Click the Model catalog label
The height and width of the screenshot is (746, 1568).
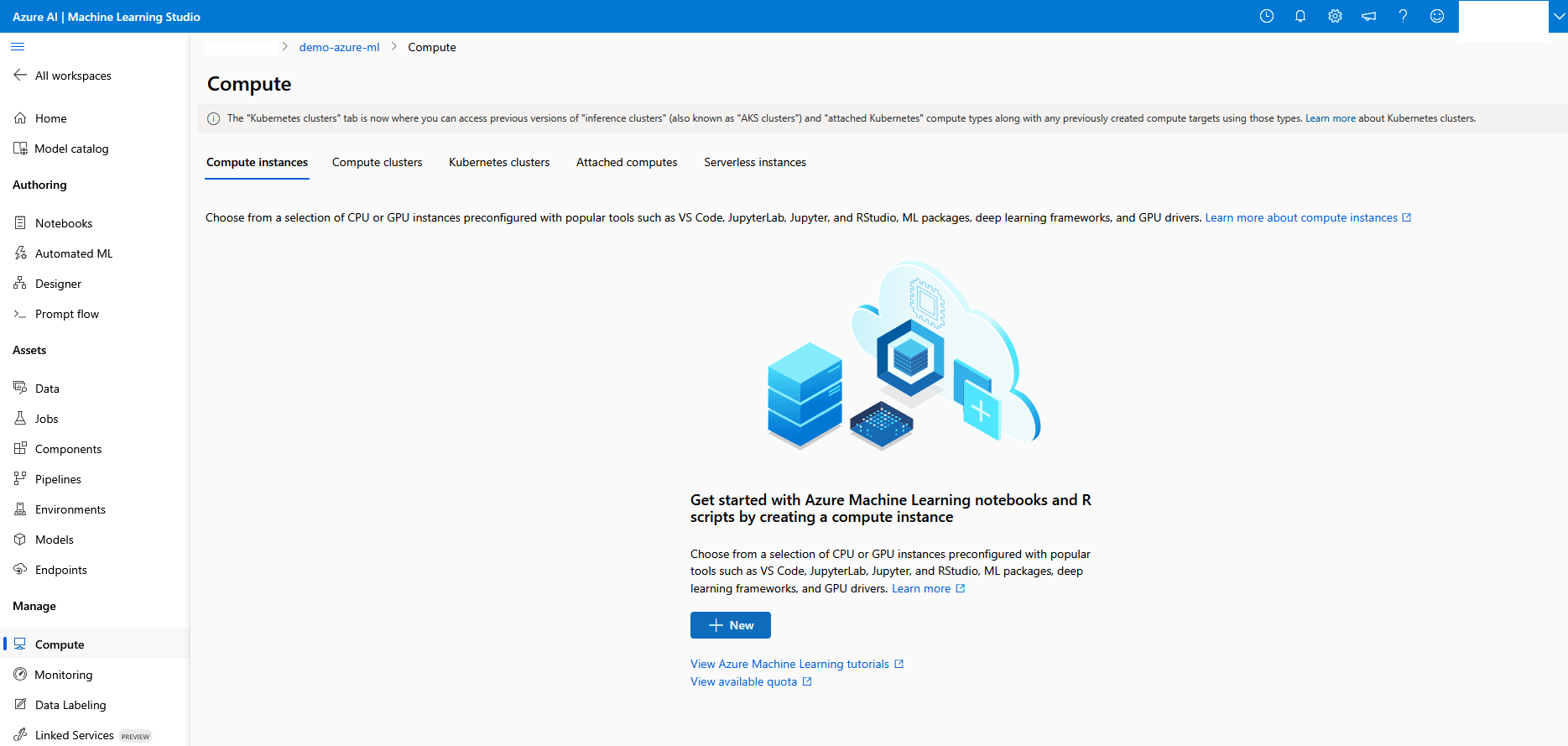click(x=71, y=149)
